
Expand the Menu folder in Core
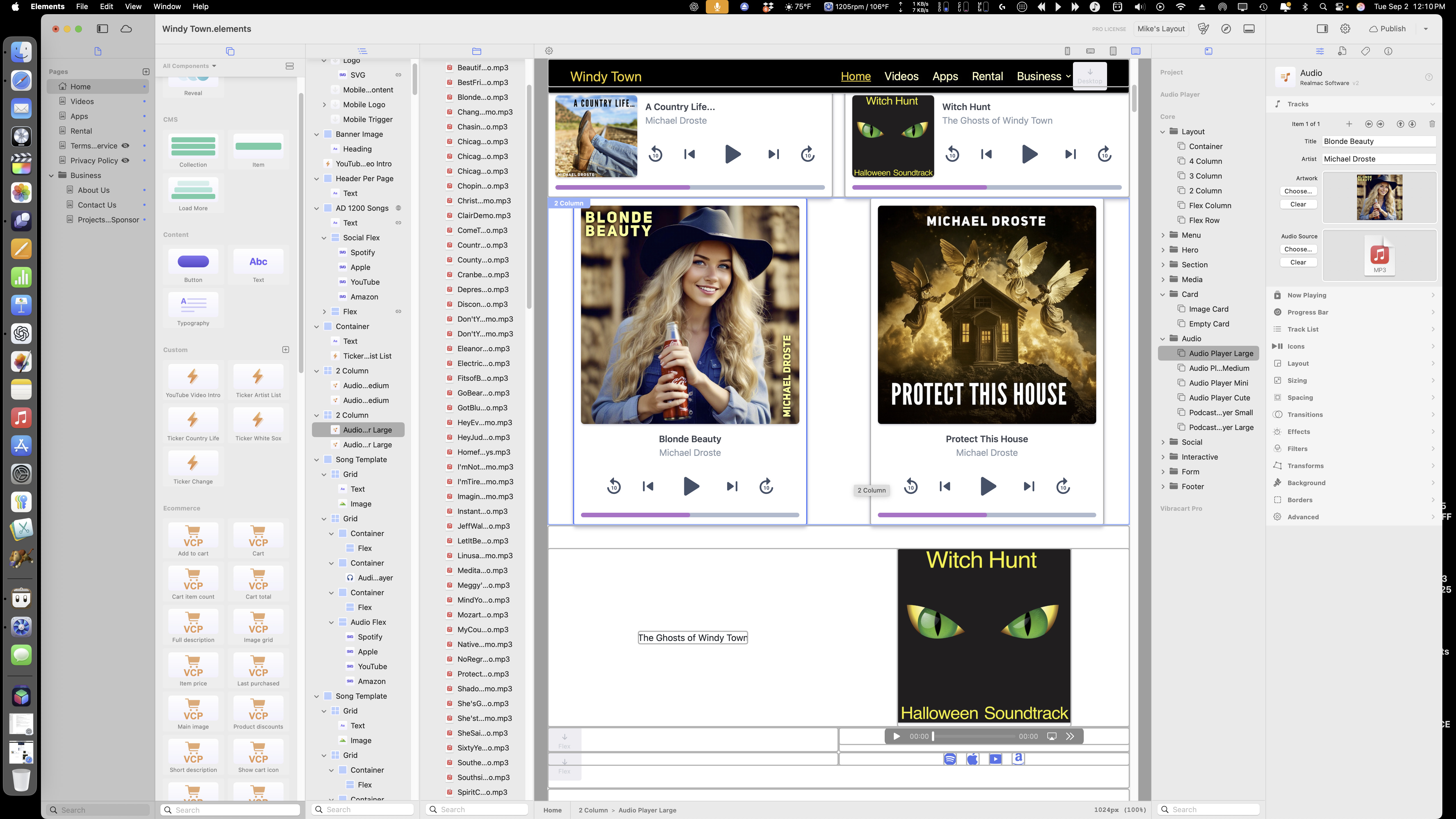[x=1163, y=235]
